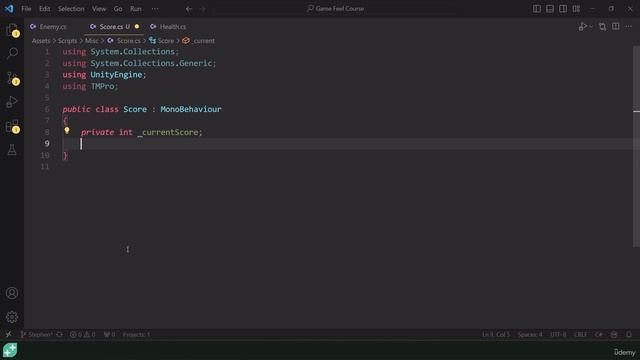Open the Manage gear settings
The image size is (640, 360).
[x=12, y=317]
